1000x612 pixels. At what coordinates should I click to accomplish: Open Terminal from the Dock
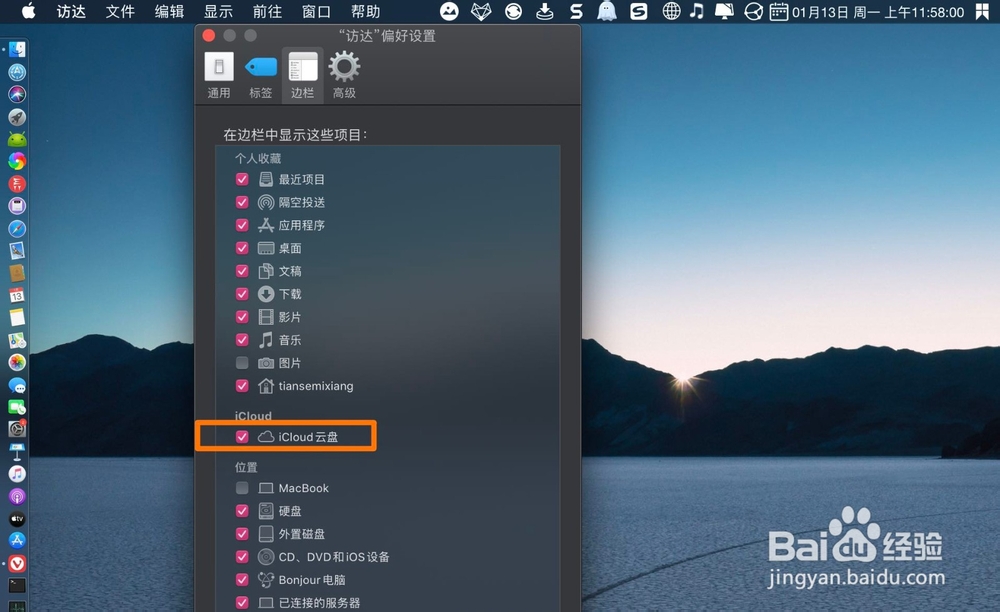[x=17, y=585]
